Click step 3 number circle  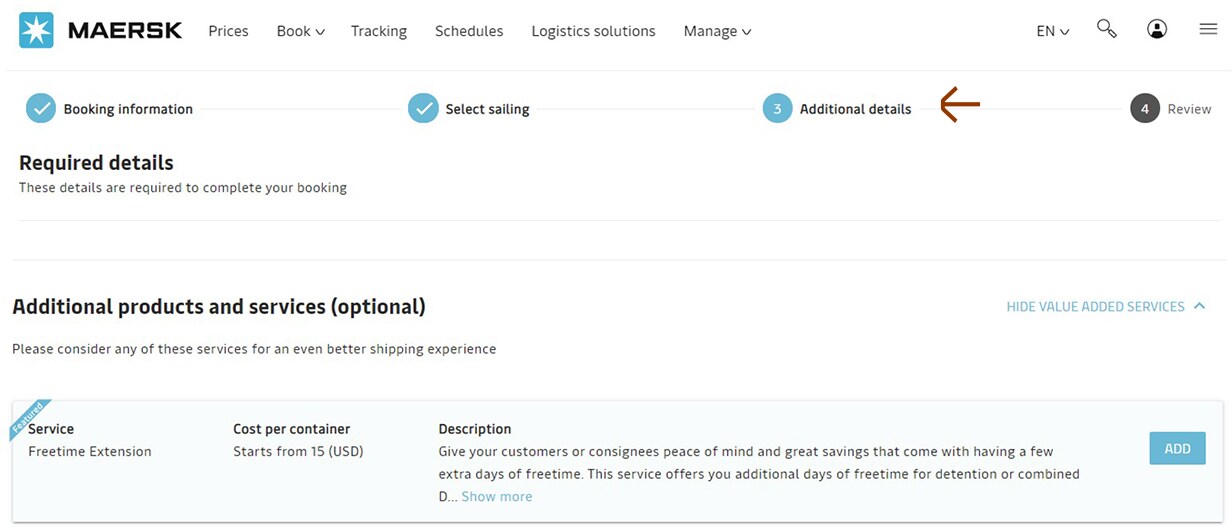(x=777, y=109)
